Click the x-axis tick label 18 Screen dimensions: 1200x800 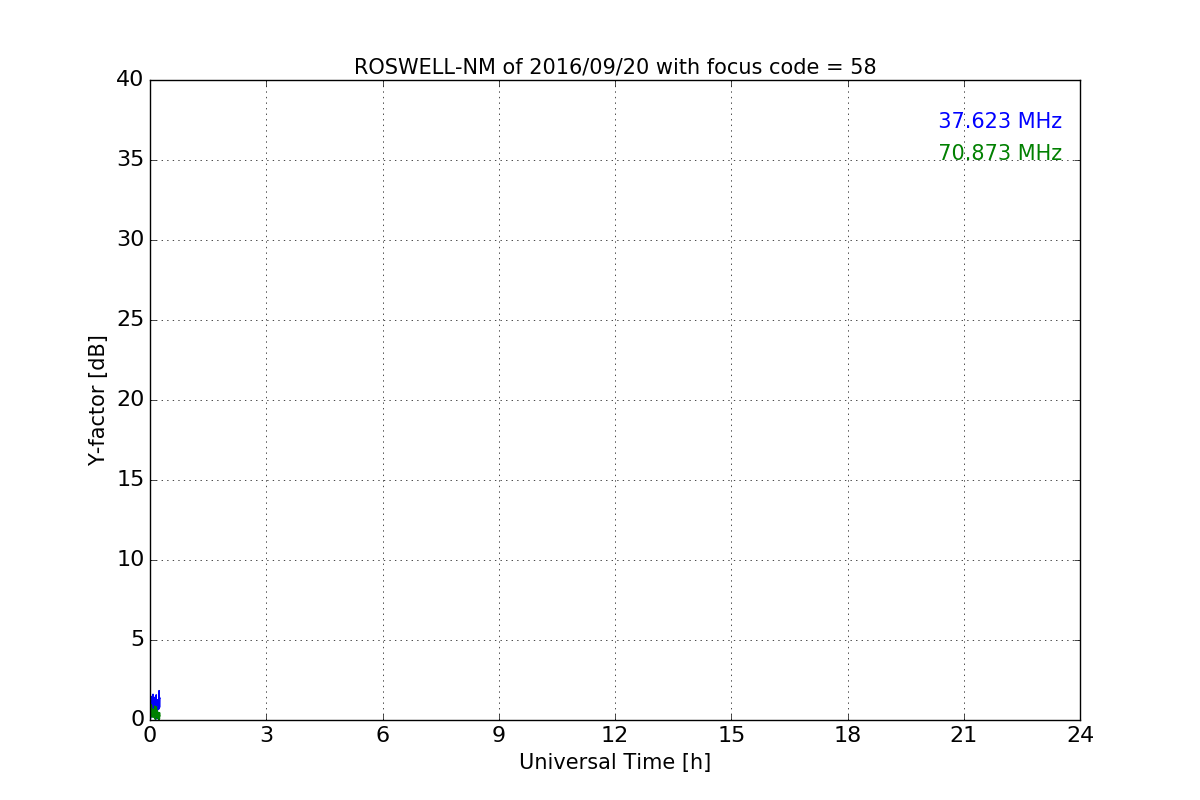pos(848,735)
